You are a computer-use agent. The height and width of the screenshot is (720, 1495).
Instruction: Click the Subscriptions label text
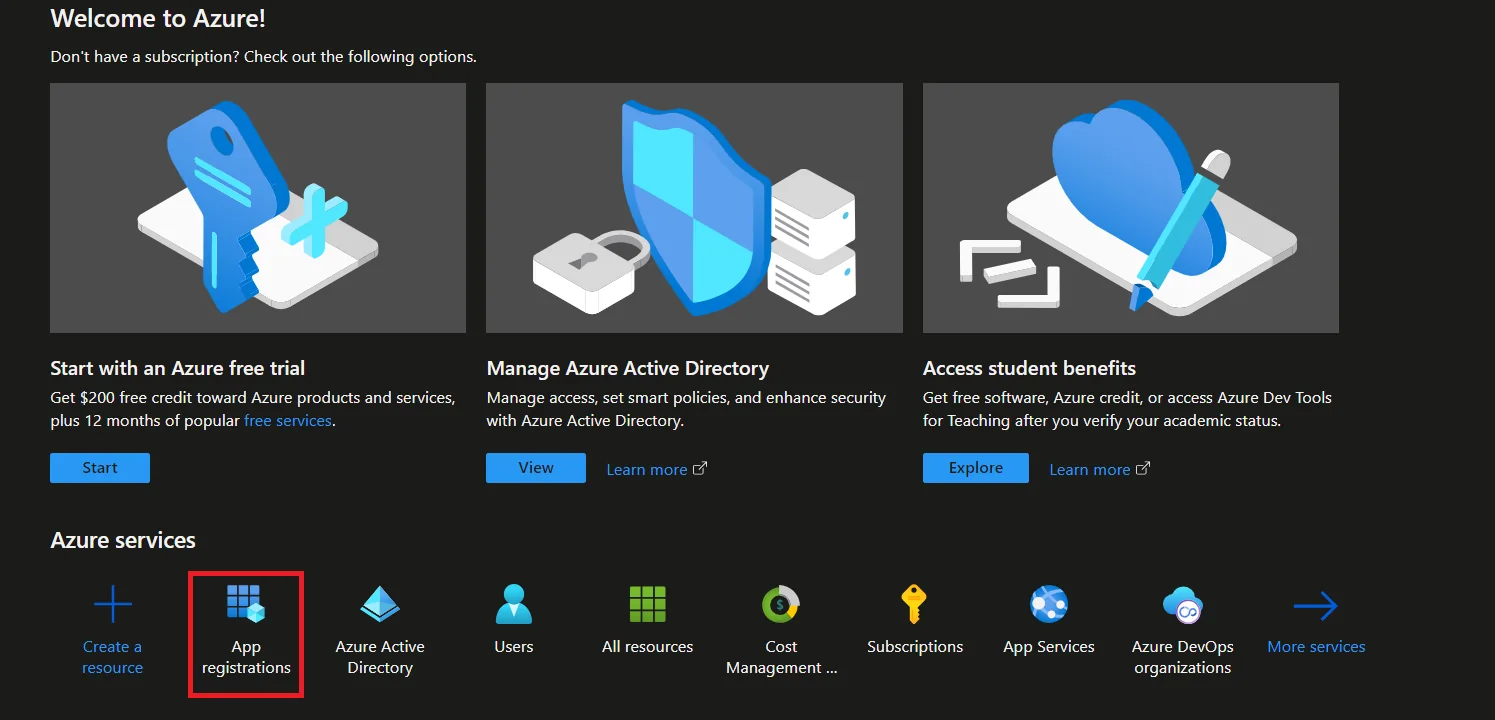[915, 647]
